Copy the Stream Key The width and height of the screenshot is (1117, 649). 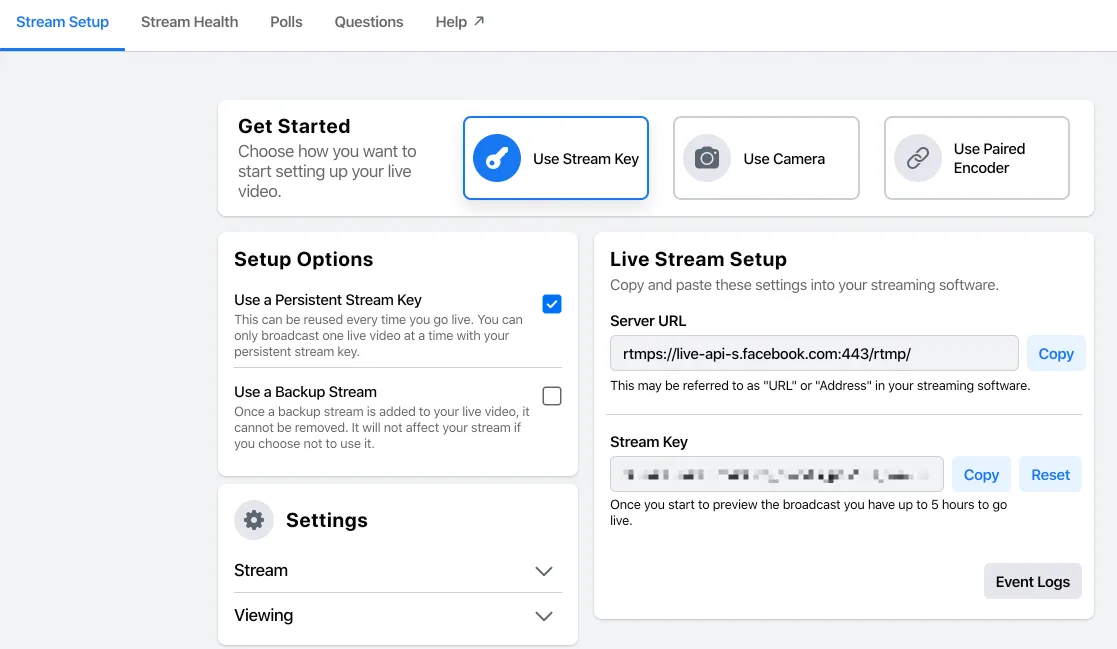click(x=981, y=474)
